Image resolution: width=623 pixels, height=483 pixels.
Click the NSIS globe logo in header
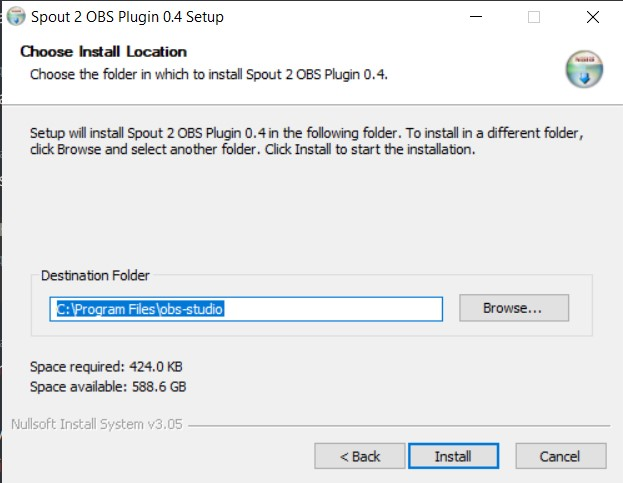pos(584,69)
